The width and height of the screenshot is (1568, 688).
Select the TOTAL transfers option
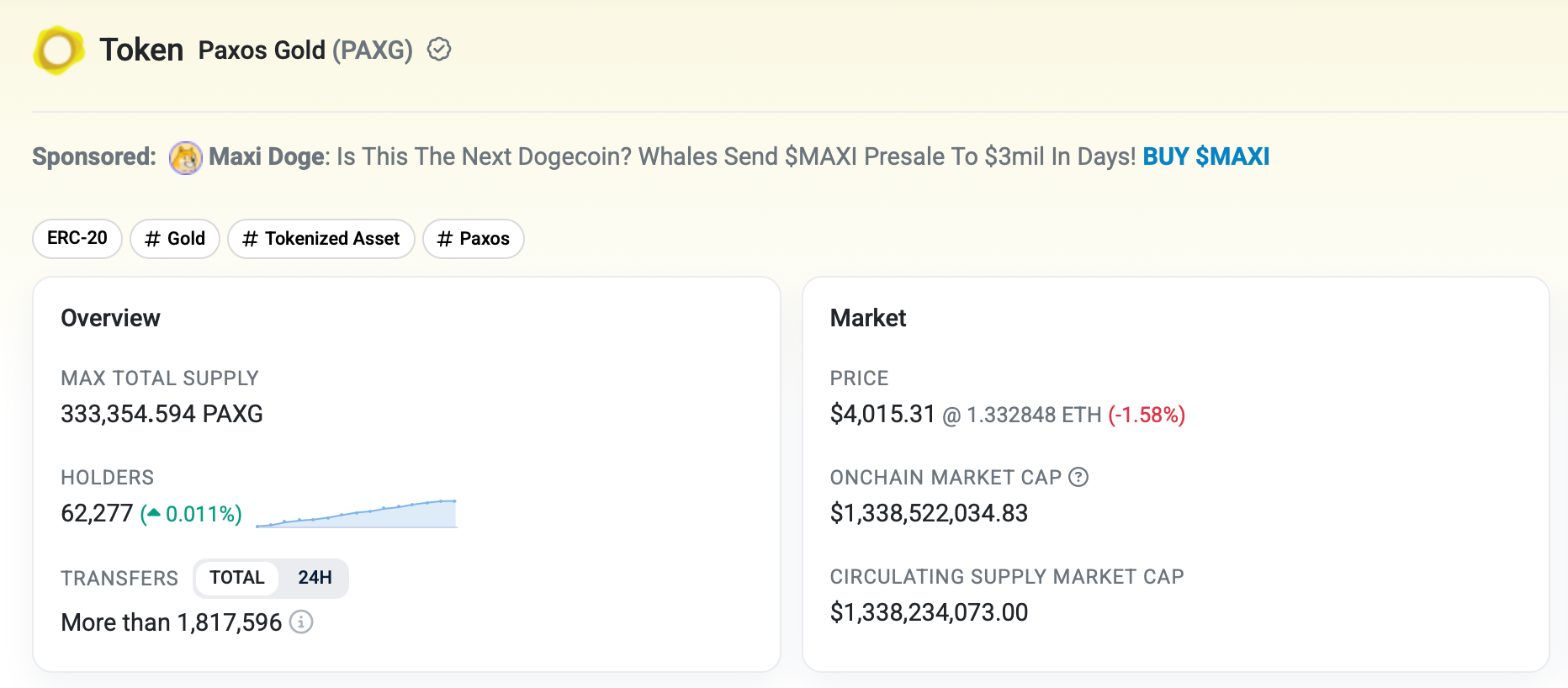click(x=237, y=578)
